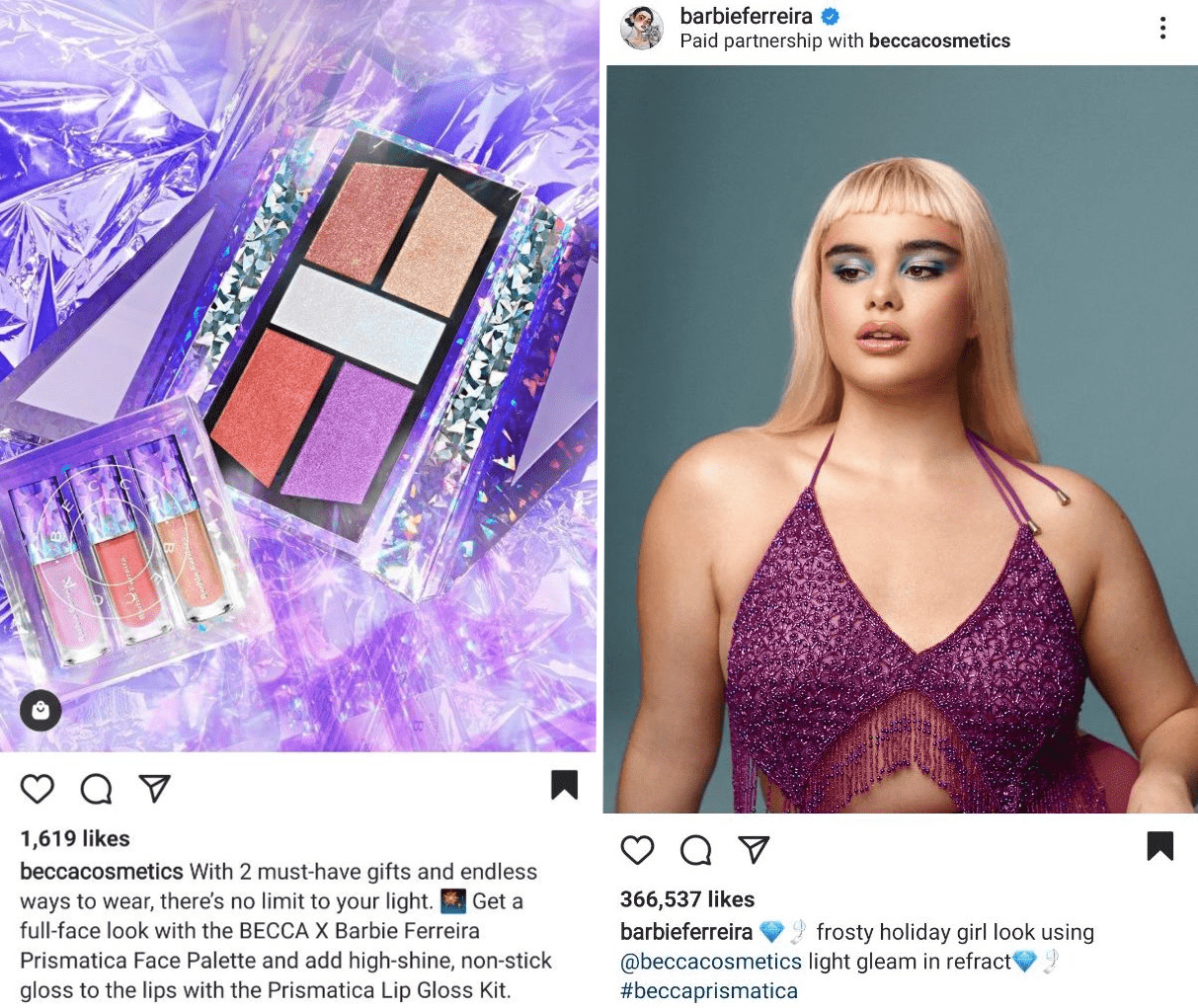The height and width of the screenshot is (1008, 1198).
Task: Toggle bookmark on the beccacosmetics post
Action: point(564,784)
